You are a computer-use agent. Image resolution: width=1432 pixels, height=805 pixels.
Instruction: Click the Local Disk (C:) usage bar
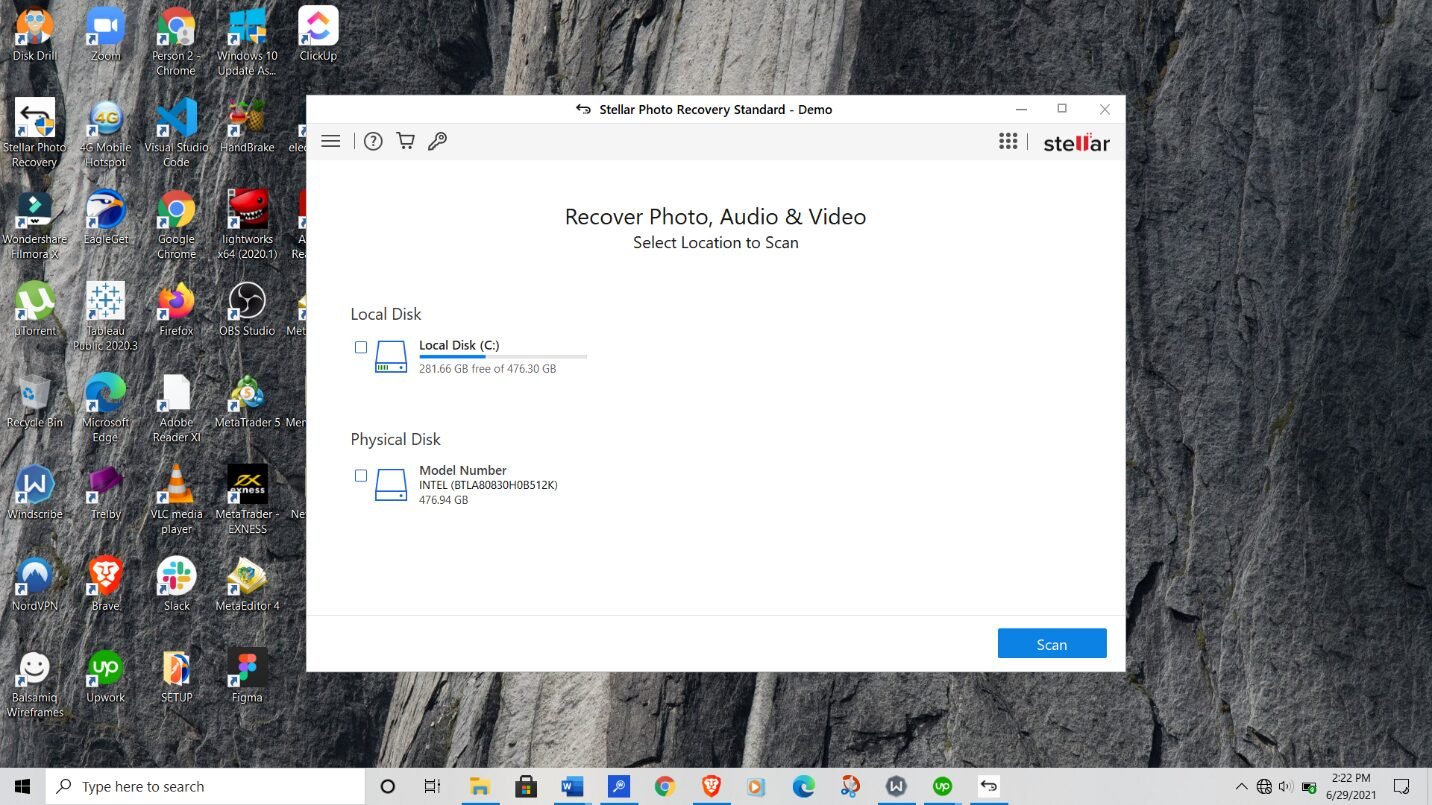pyautogui.click(x=502, y=356)
